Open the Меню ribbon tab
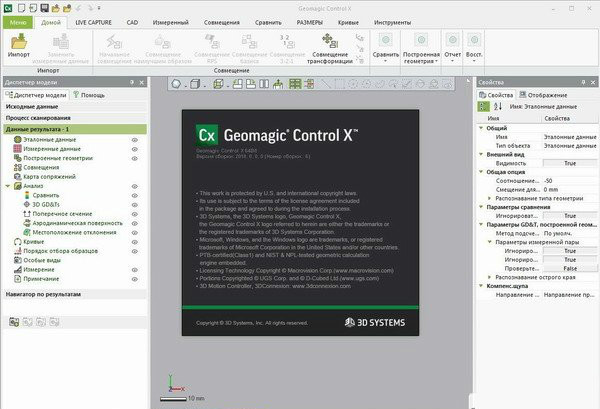Viewport: 600px width, 409px height. (18, 22)
